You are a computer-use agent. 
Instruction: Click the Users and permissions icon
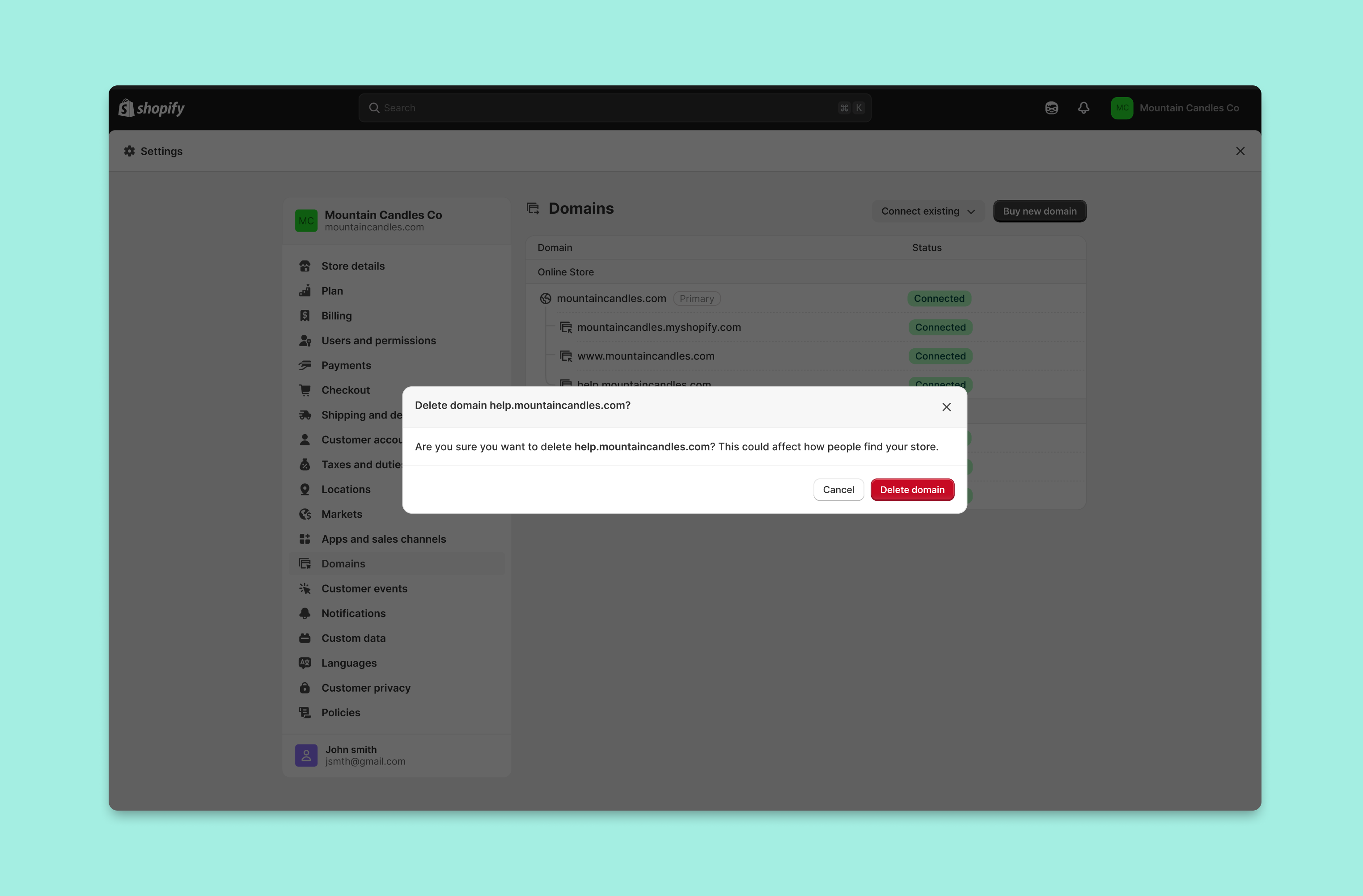click(x=305, y=340)
